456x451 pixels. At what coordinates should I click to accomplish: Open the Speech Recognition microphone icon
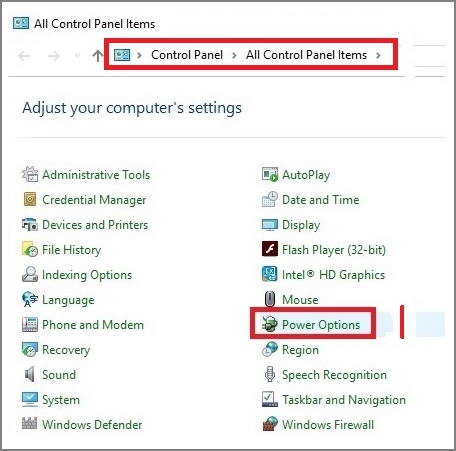270,374
